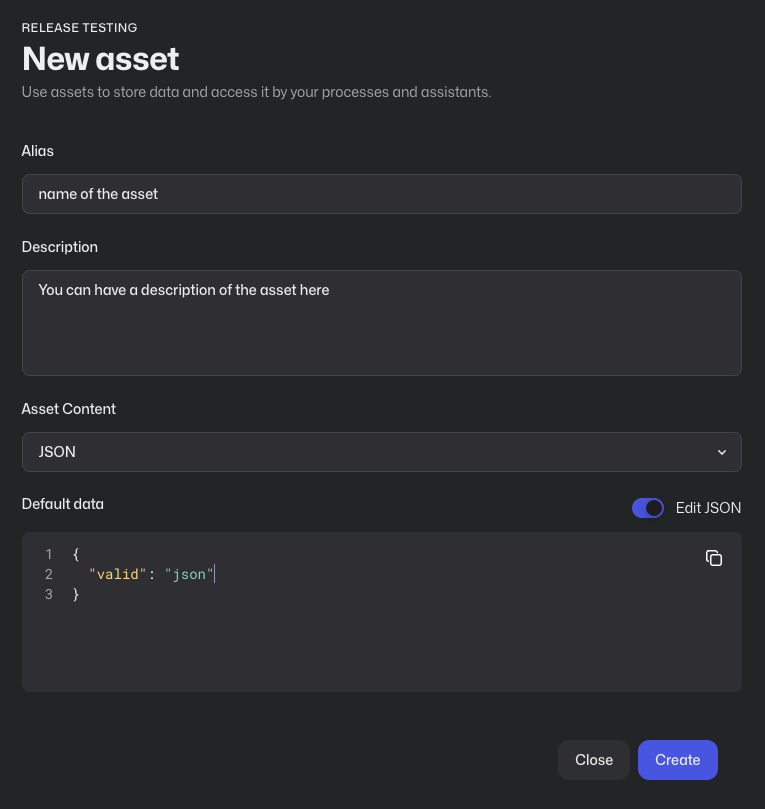Viewport: 765px width, 809px height.
Task: Click the Asset Content label
Action: [69, 409]
